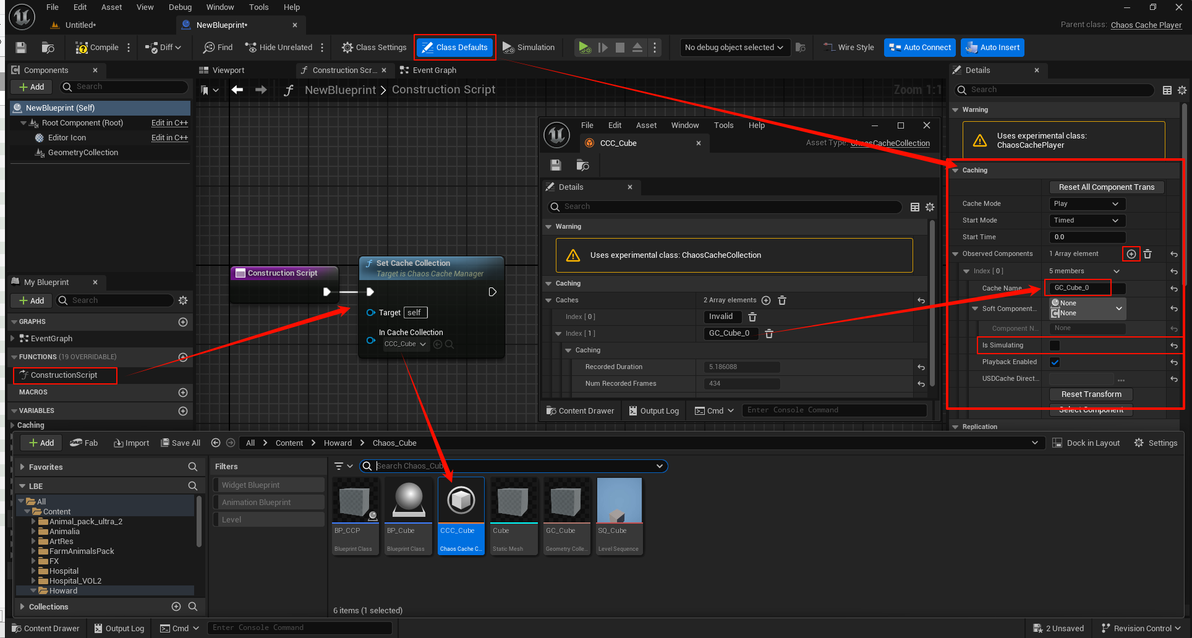Click Dock in Layout
This screenshot has height=638, width=1192.
pyautogui.click(x=1086, y=443)
